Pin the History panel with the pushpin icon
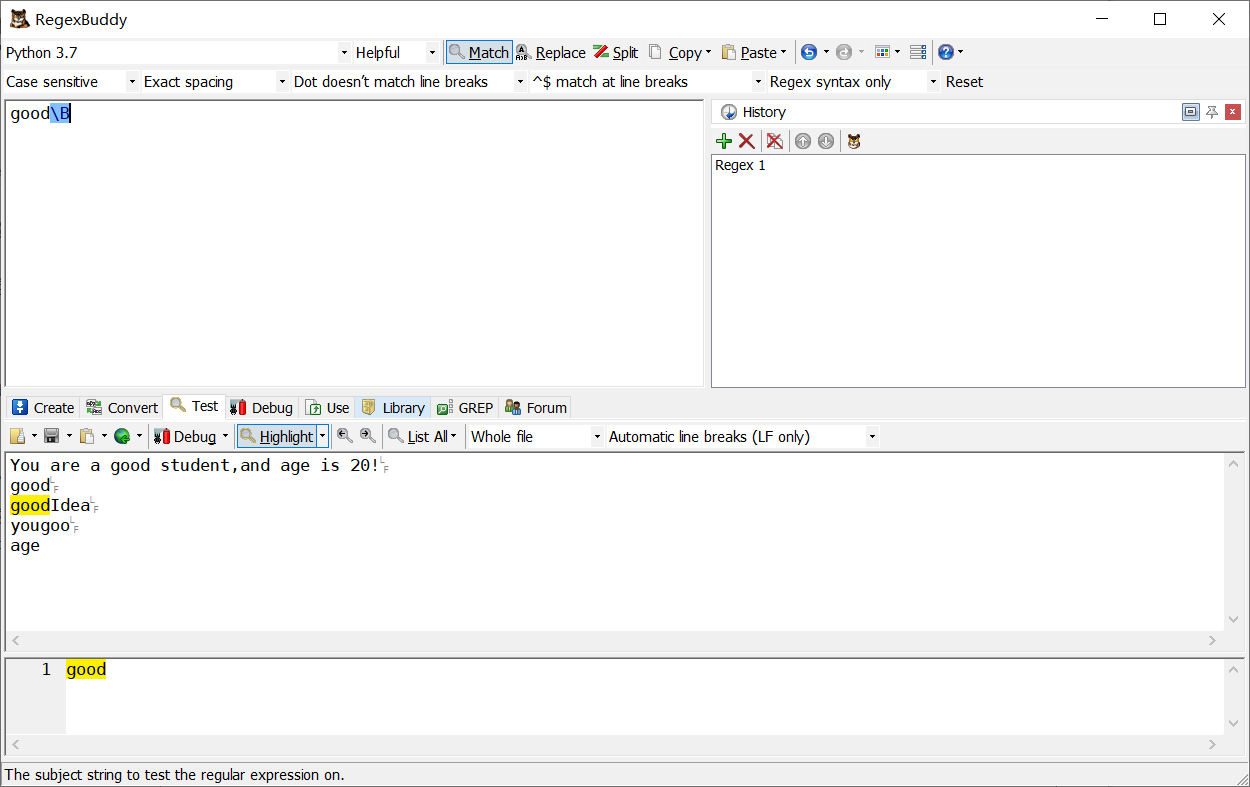Image resolution: width=1250 pixels, height=787 pixels. (1212, 112)
